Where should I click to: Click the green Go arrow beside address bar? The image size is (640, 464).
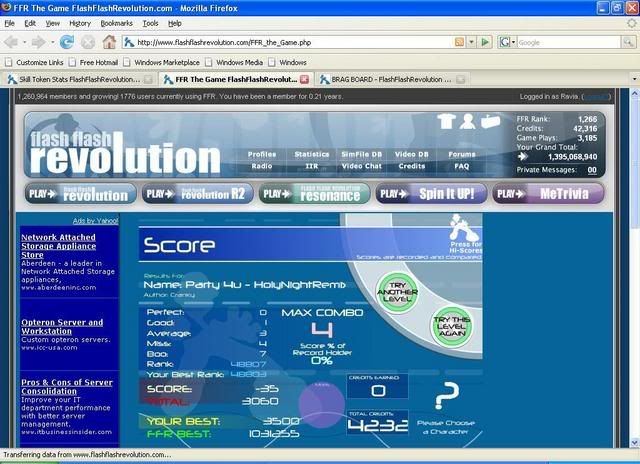coord(485,42)
